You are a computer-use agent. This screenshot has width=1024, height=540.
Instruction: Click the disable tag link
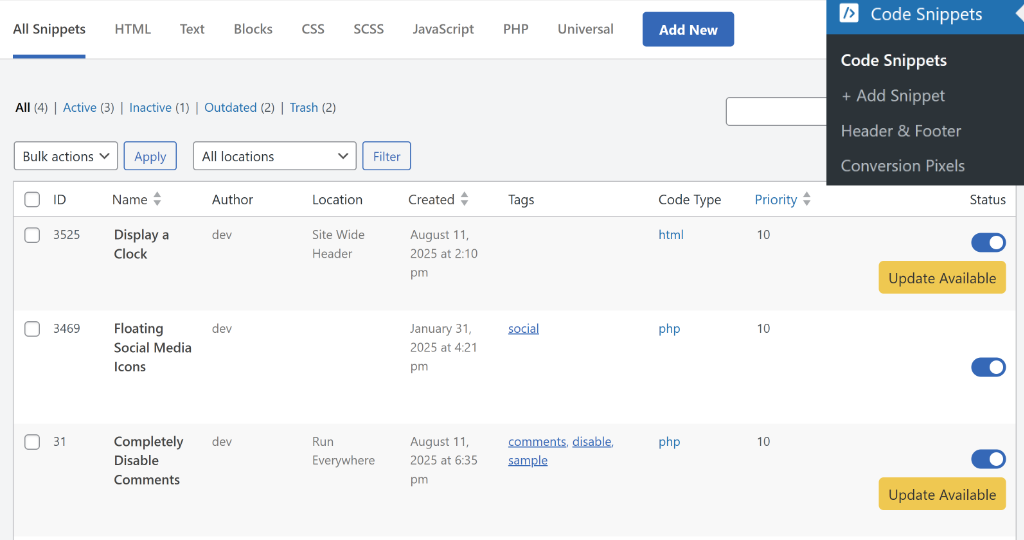pos(592,441)
